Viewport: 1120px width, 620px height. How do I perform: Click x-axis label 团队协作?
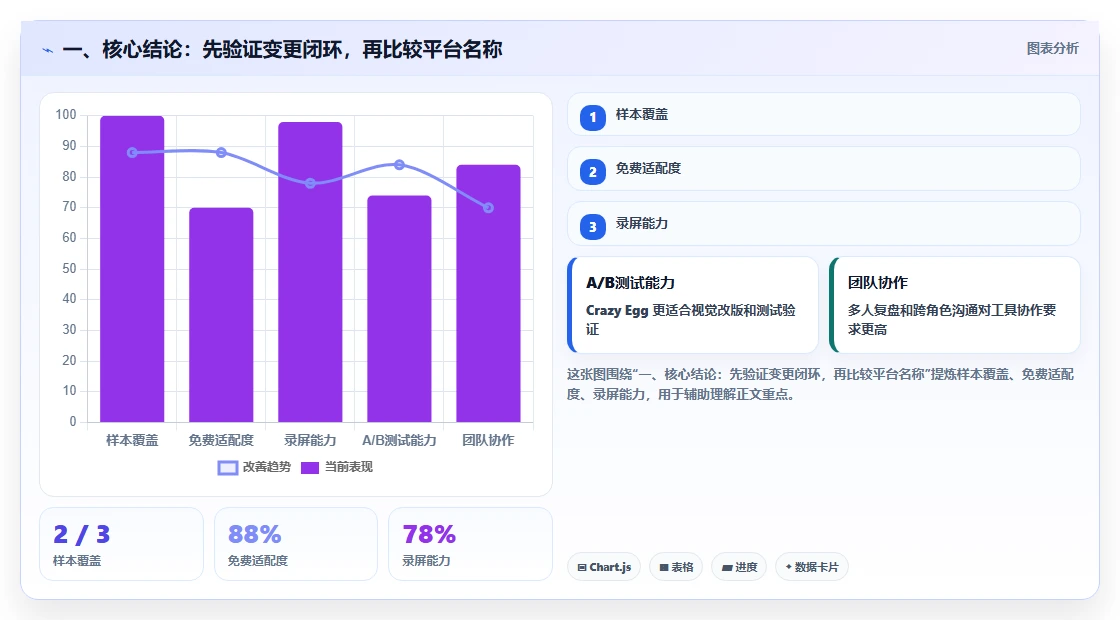(x=489, y=440)
